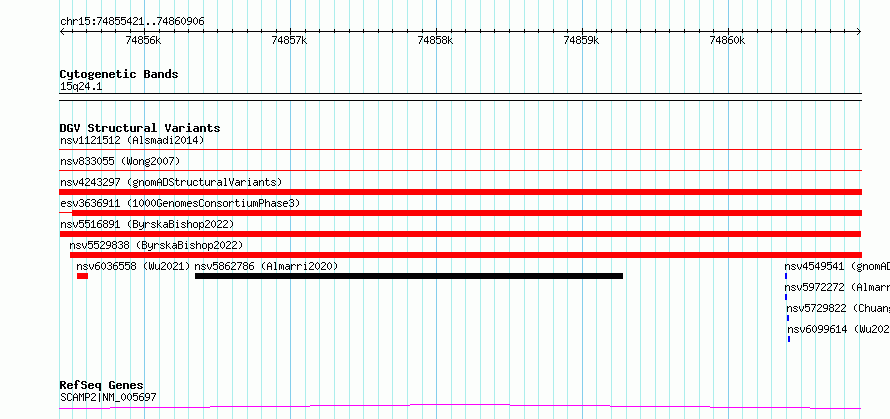Open variant esv3636911 1000GenomesConsortiumPhase3 label
This screenshot has height=419, width=890.
tap(180, 203)
